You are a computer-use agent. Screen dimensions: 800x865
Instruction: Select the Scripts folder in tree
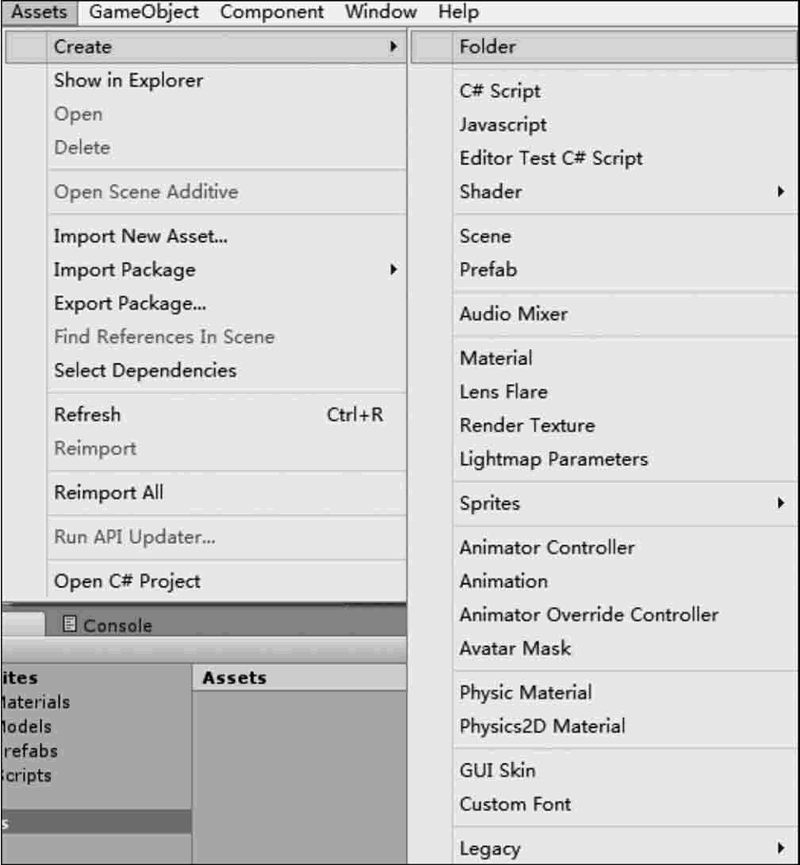[26, 775]
